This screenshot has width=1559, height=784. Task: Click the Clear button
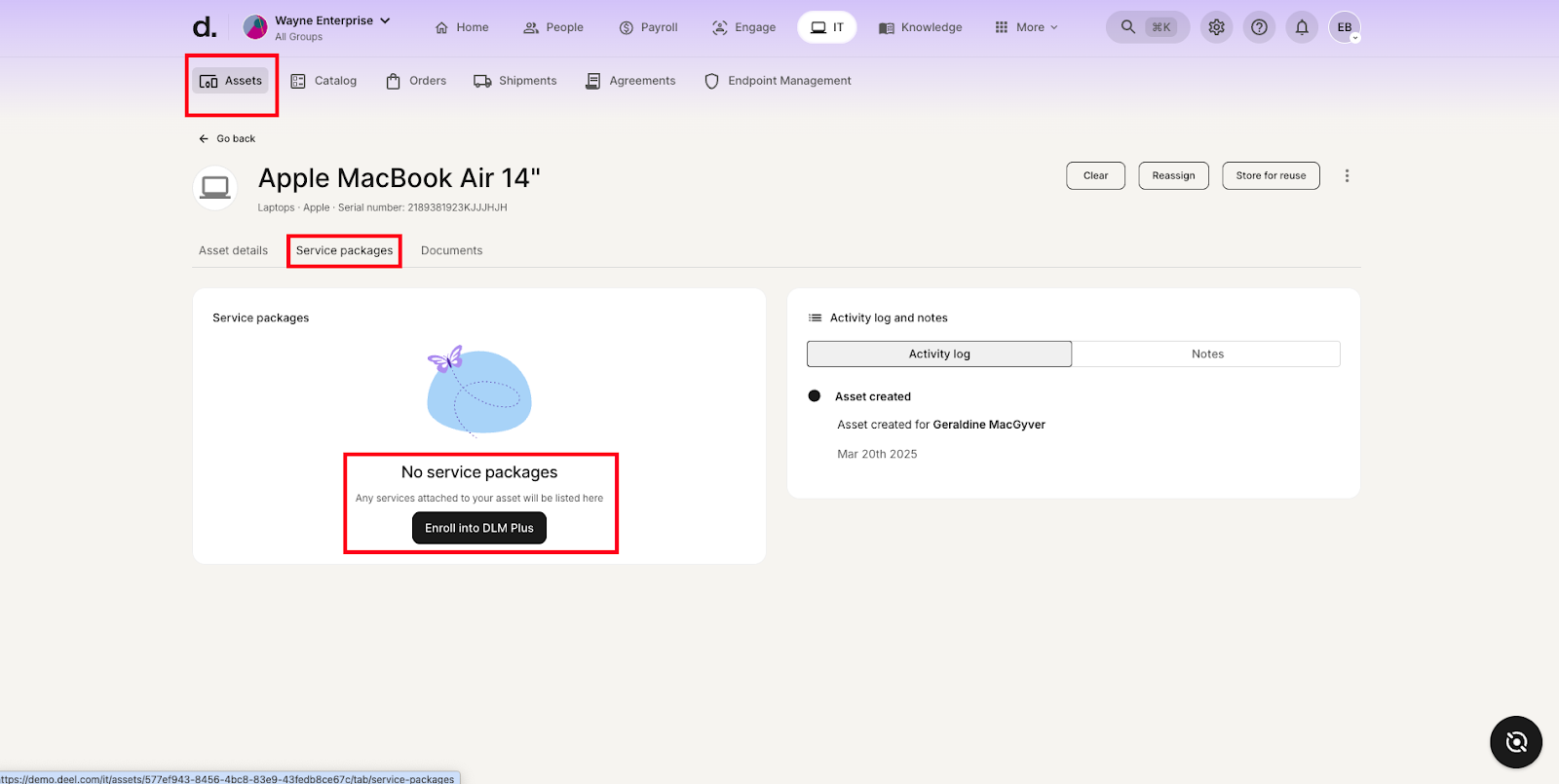pos(1096,175)
